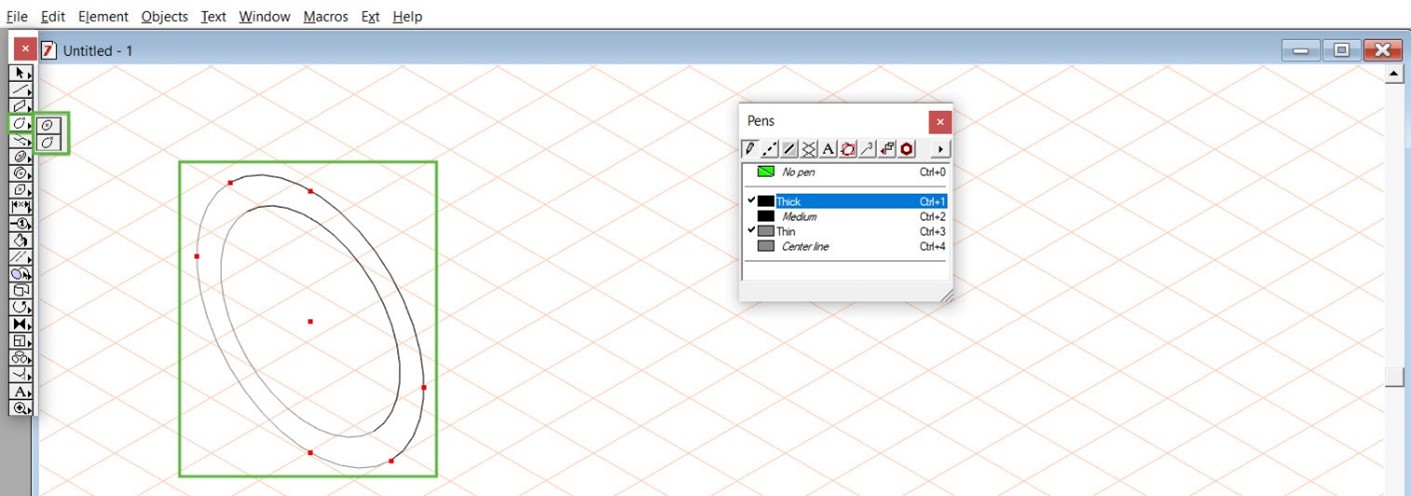Viewport: 1411px width, 496px height.
Task: Select the arrow selection tool
Action: pyautogui.click(x=21, y=73)
